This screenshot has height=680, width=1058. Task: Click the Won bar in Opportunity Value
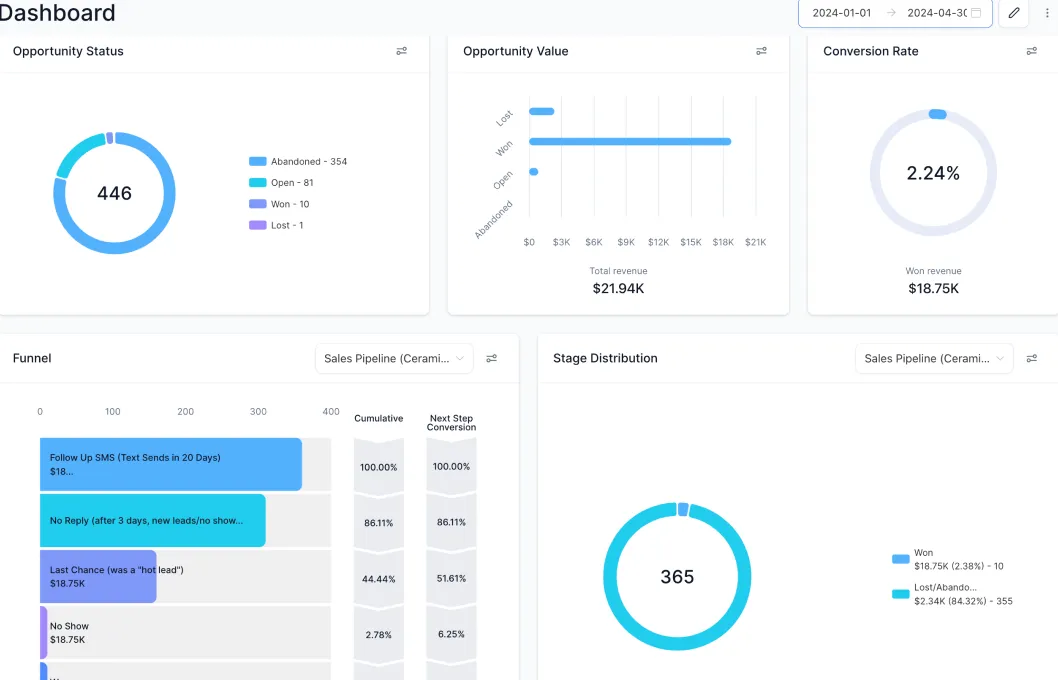pyautogui.click(x=630, y=142)
